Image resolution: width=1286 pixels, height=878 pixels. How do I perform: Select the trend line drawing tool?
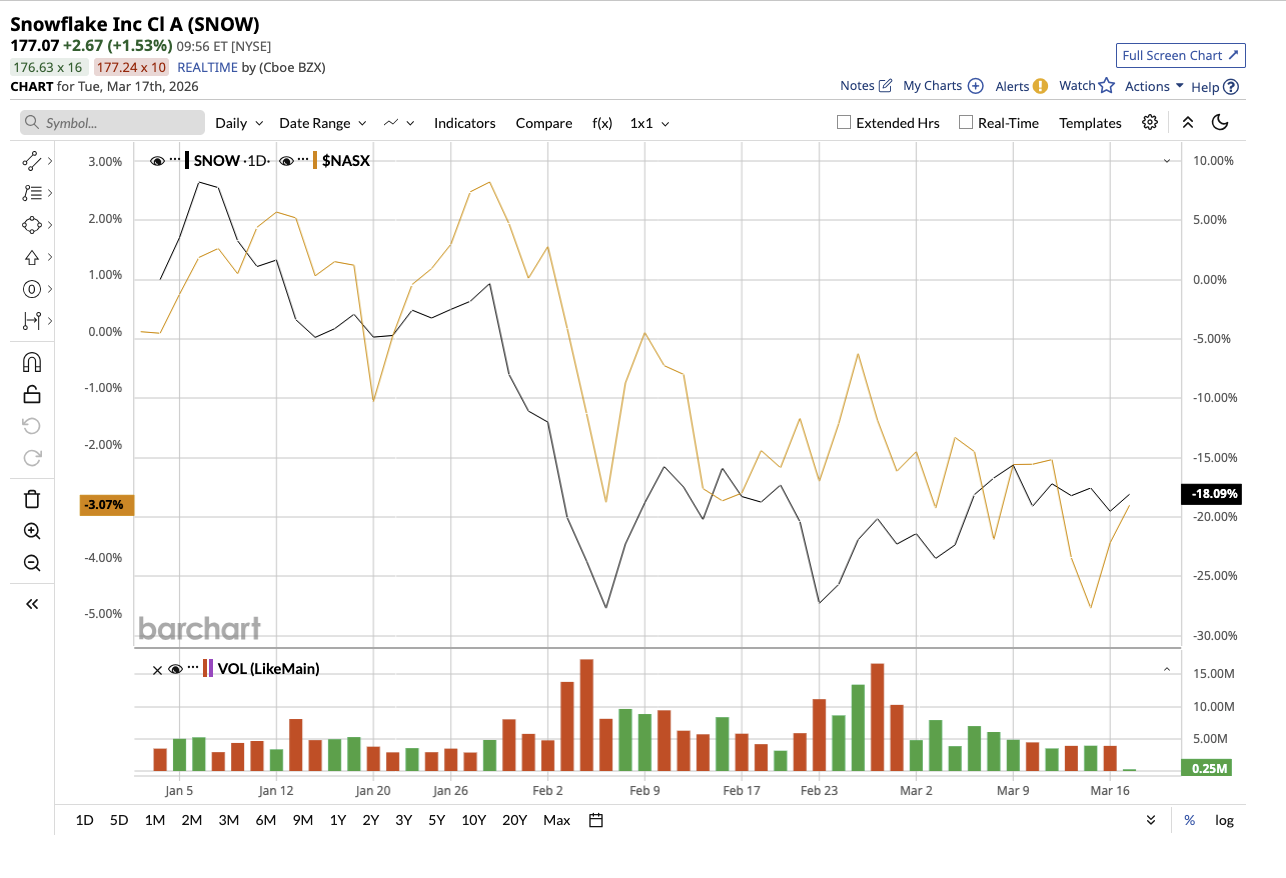(x=31, y=160)
